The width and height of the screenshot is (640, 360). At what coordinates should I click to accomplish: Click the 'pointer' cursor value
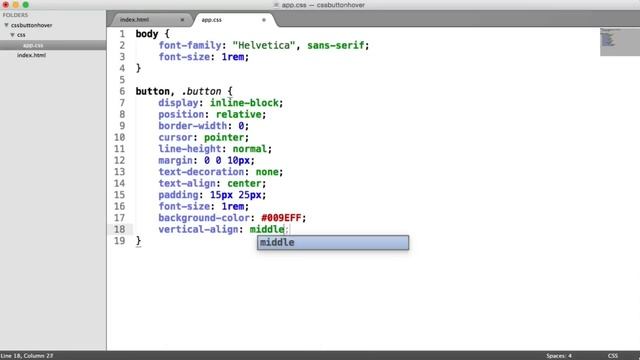pyautogui.click(x=224, y=138)
